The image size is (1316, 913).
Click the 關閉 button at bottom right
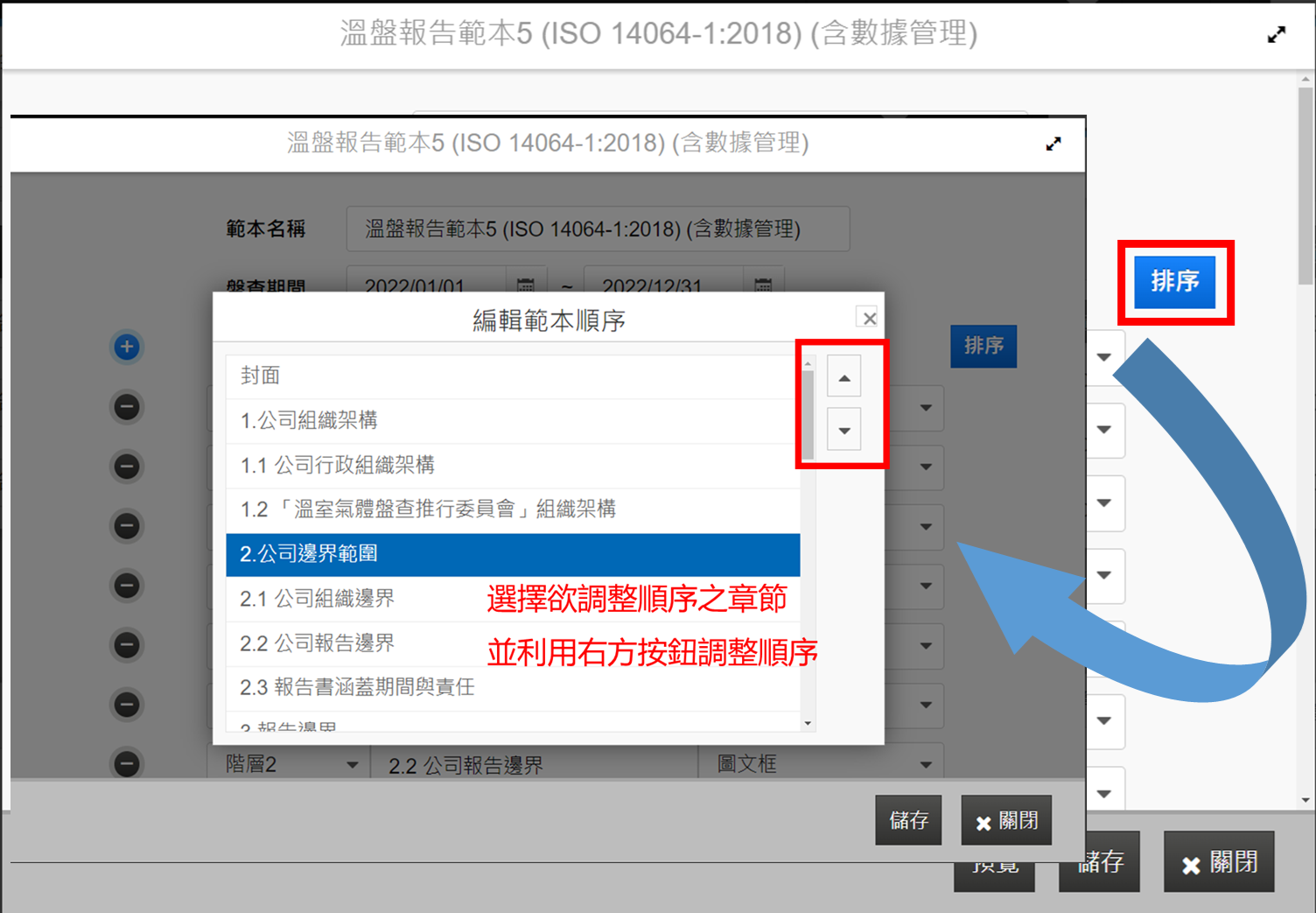click(1218, 862)
